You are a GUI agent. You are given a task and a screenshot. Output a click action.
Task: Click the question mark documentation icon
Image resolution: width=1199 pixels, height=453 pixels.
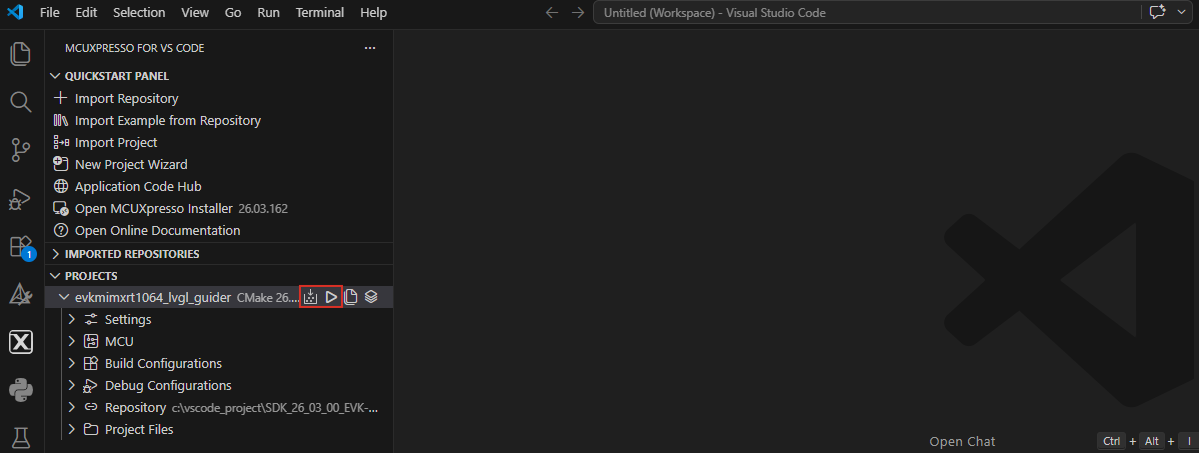pyautogui.click(x=61, y=230)
